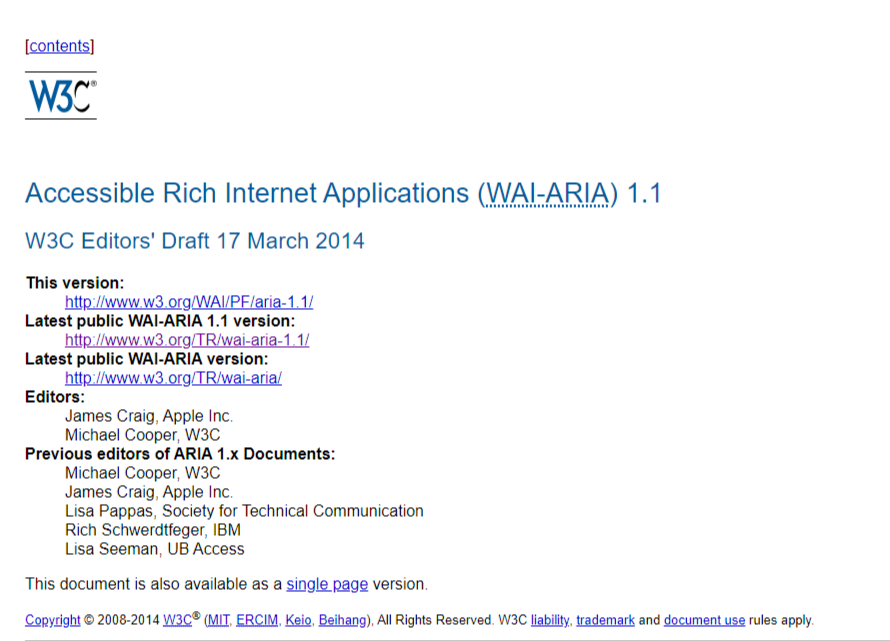
Task: Click 'Lisa Pappas, Society for Technical Communication'
Action: point(244,511)
